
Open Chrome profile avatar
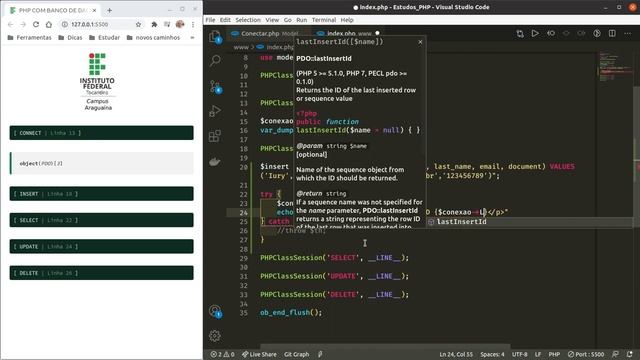pyautogui.click(x=180, y=24)
